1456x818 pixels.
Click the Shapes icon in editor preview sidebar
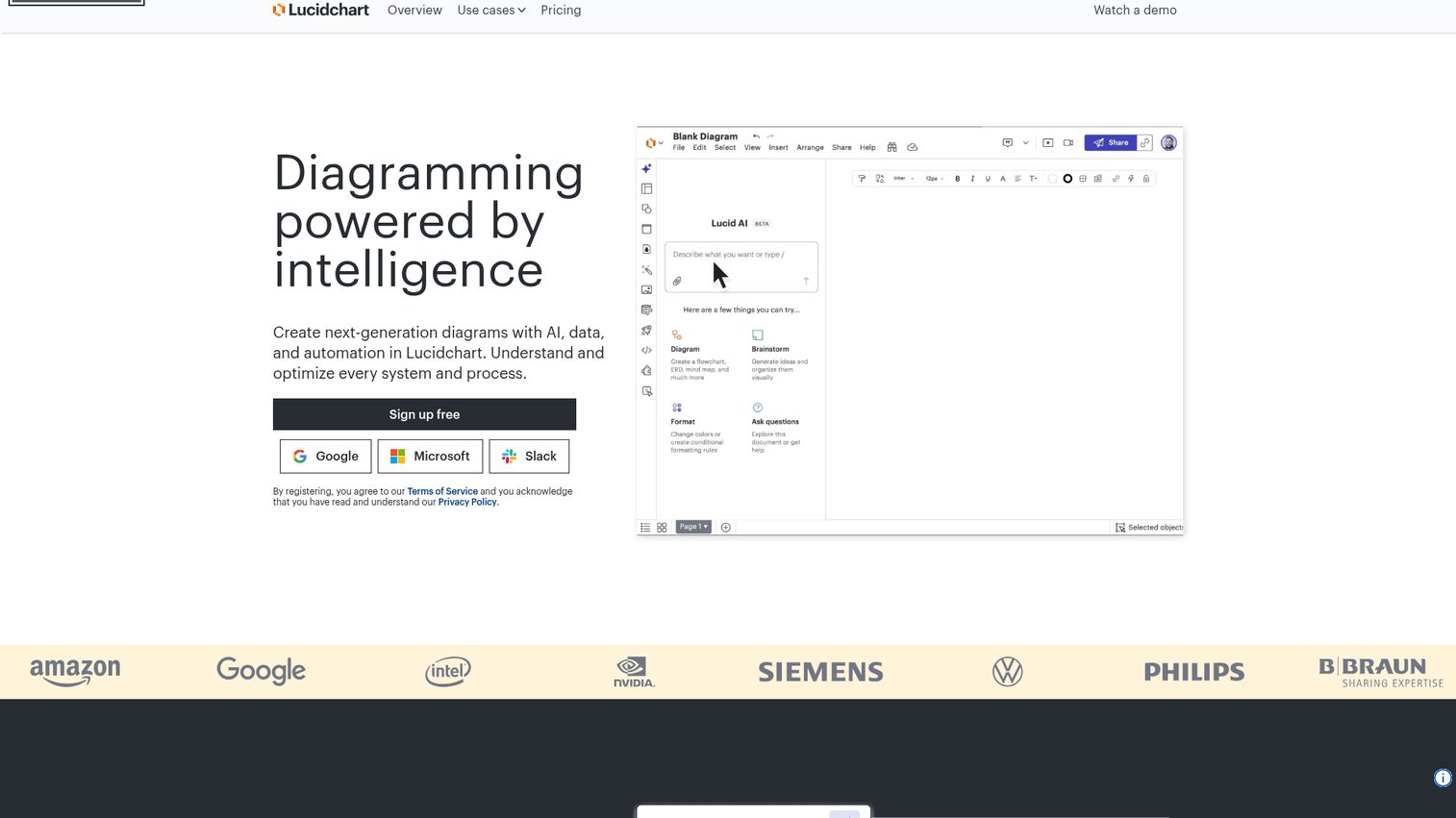click(646, 209)
